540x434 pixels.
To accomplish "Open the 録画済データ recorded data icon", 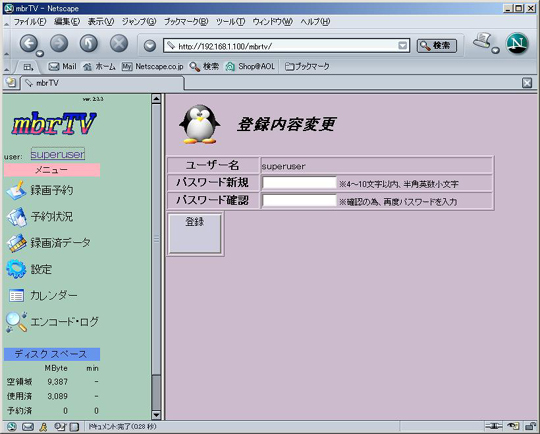I will click(17, 243).
